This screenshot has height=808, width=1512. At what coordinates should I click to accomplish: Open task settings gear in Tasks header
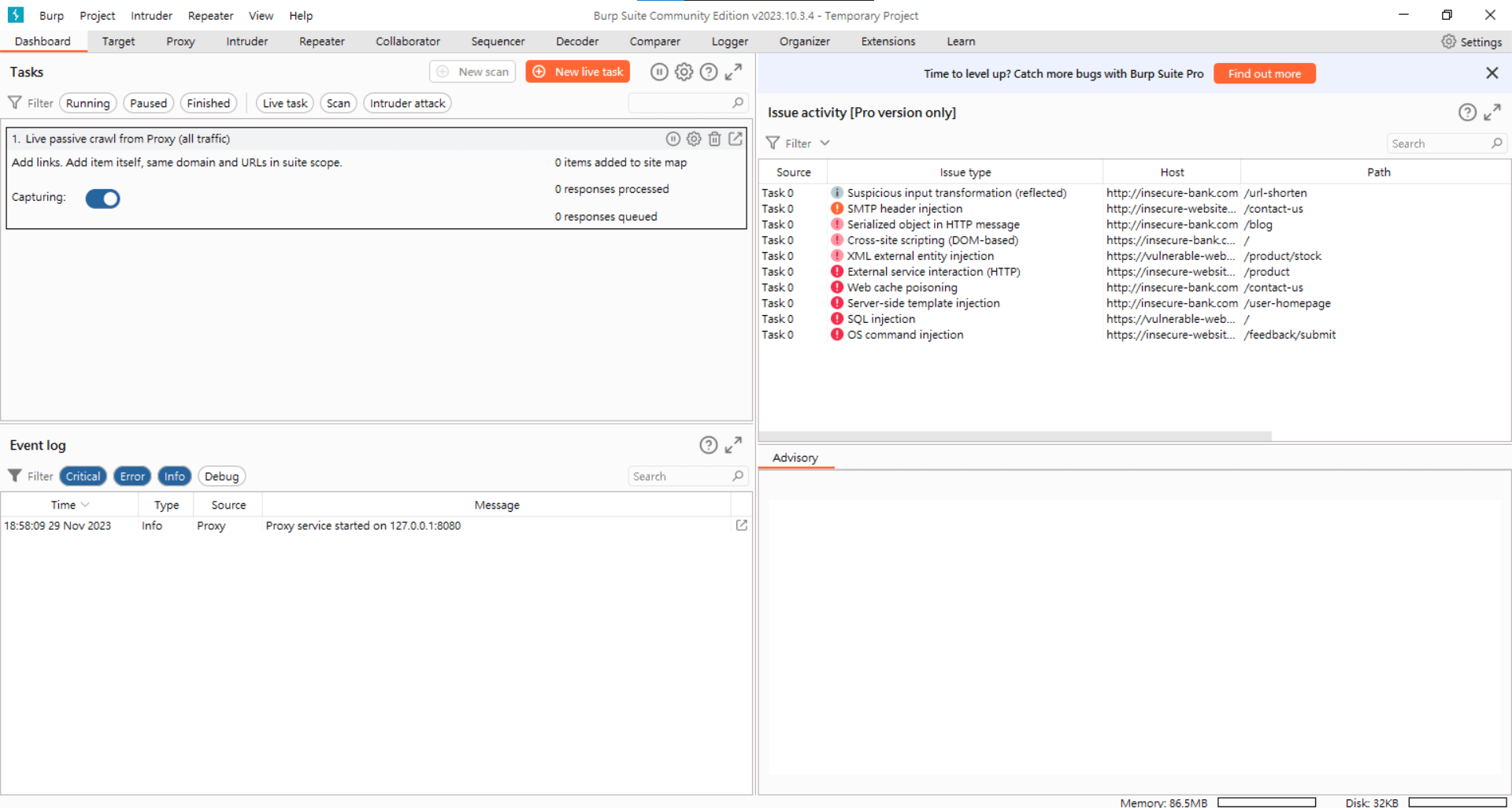(x=684, y=72)
